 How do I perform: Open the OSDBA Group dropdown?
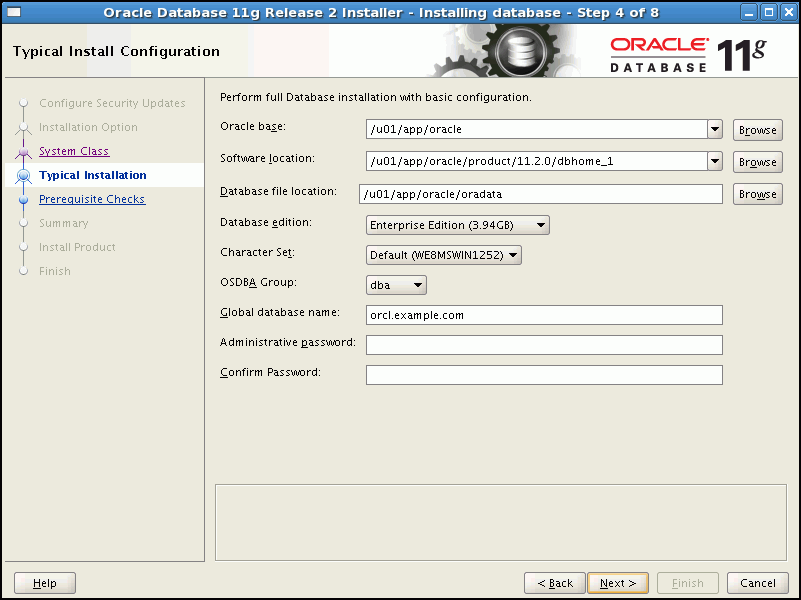coord(396,285)
